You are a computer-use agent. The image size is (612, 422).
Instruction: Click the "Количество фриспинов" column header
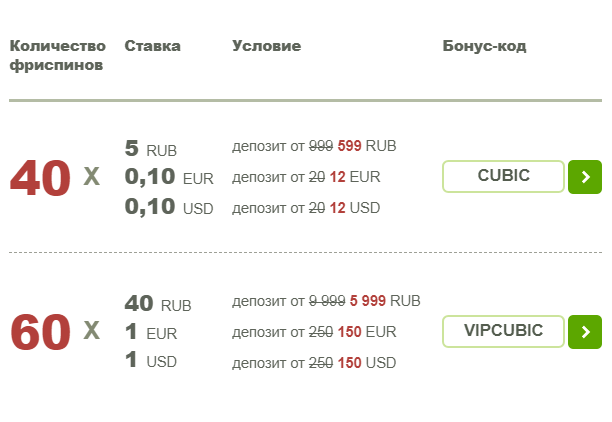57,56
